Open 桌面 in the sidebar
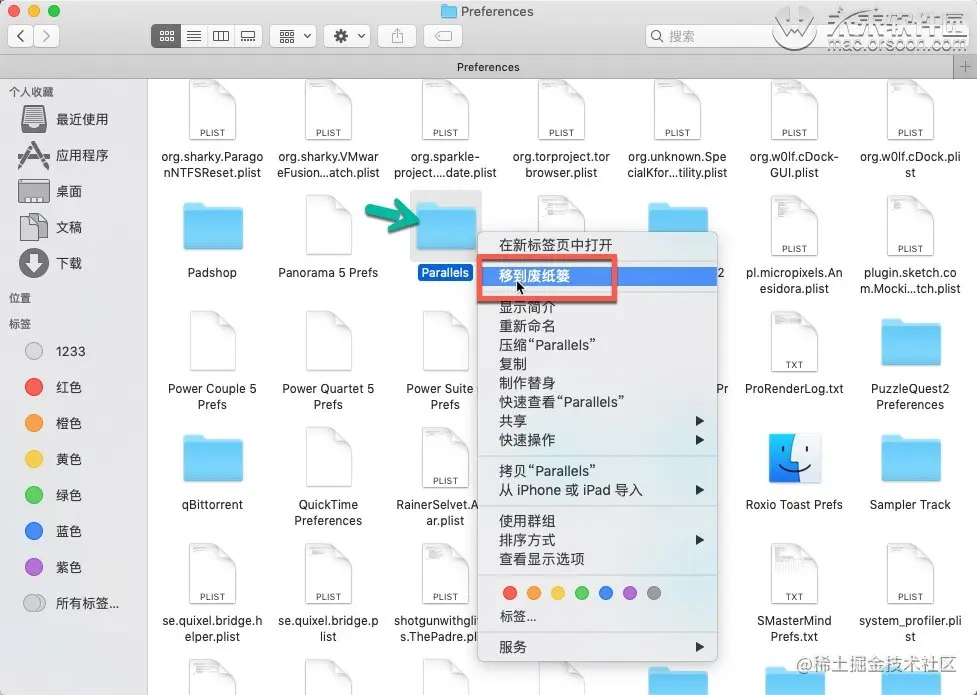This screenshot has width=977, height=695. click(x=51, y=191)
